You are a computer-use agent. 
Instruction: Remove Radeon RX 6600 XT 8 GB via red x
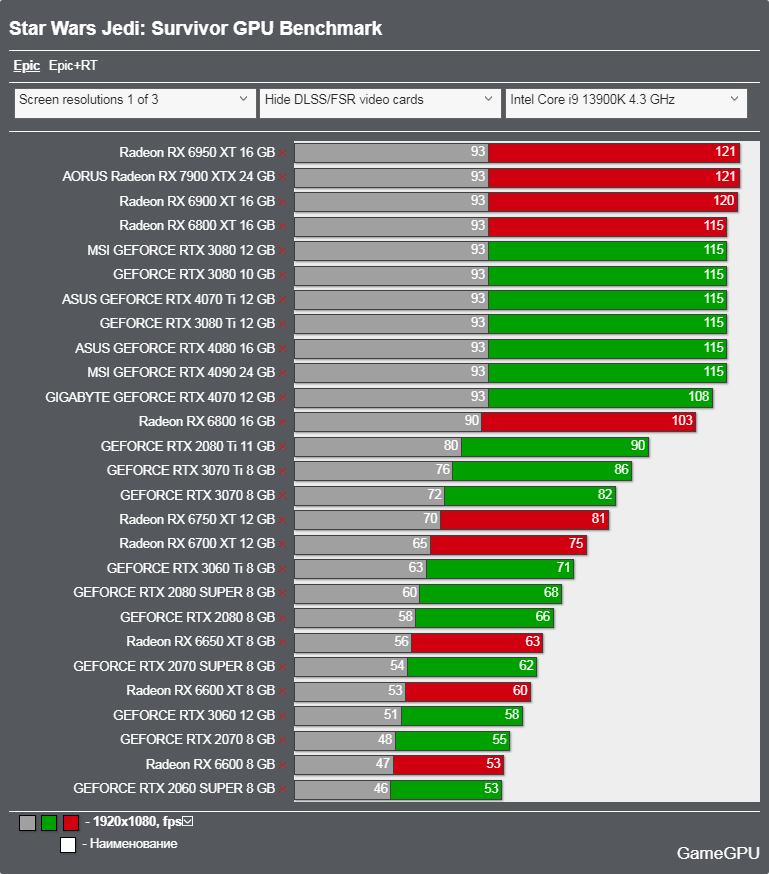tap(283, 692)
